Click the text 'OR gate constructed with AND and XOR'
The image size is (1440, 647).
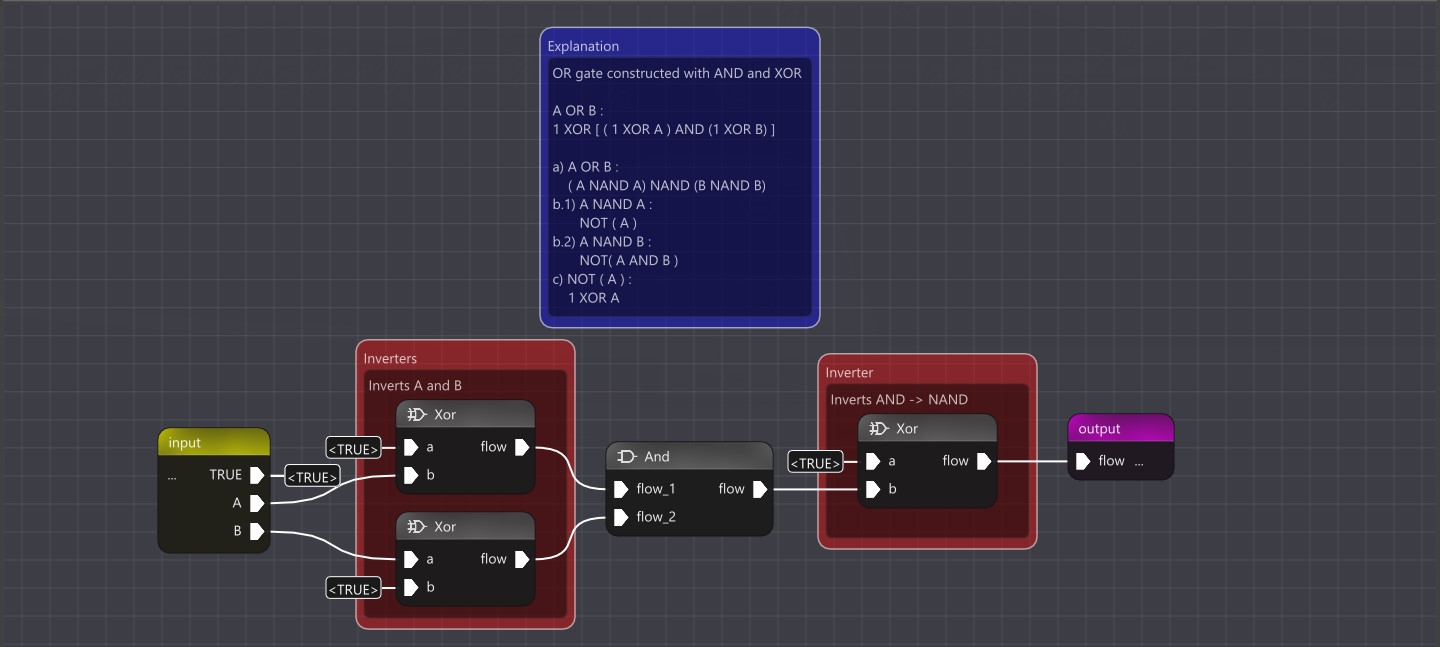point(677,73)
